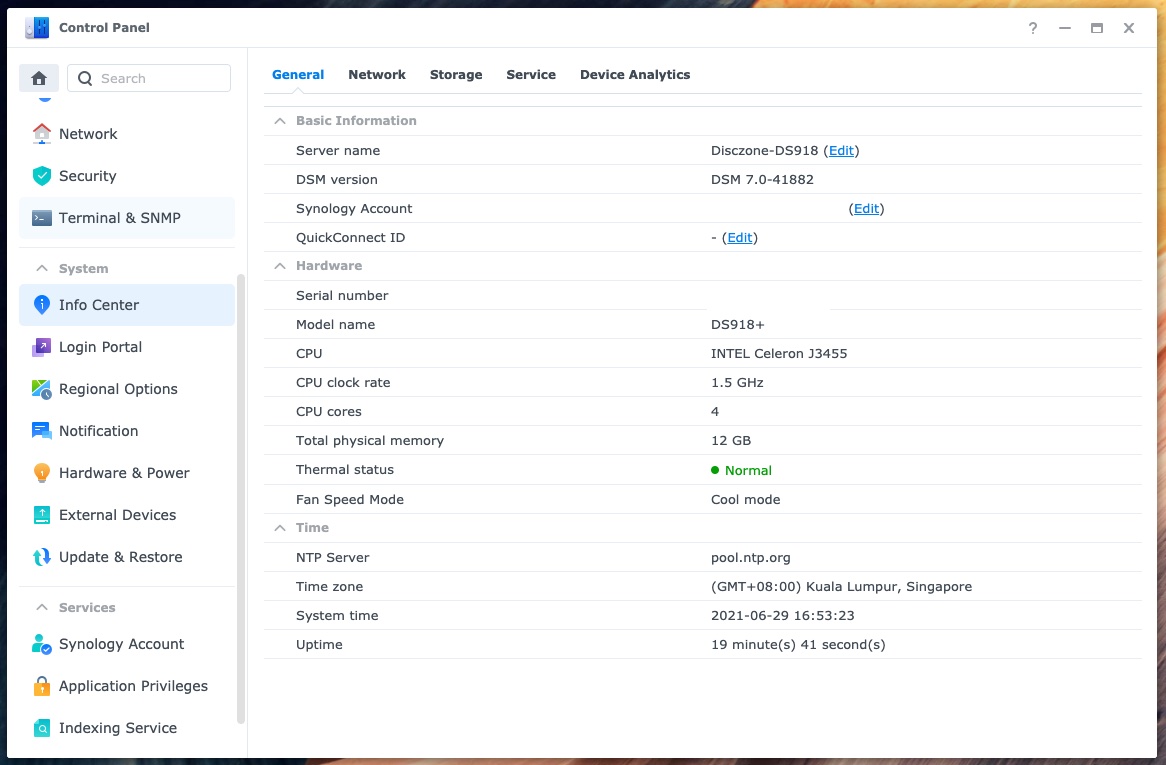Minimize the Control Panel window
The height and width of the screenshot is (765, 1166).
1065,28
